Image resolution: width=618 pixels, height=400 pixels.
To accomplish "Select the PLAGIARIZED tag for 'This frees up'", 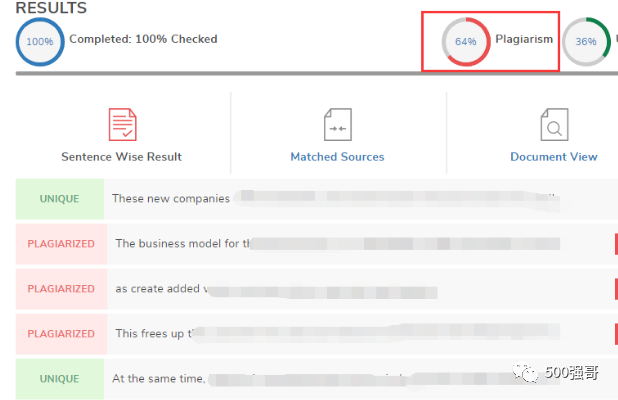I will pos(61,333).
